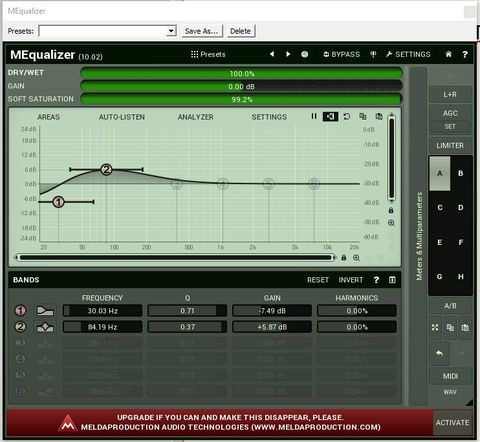
Task: Click the tuning fork icon near BYPASS
Action: (373, 54)
